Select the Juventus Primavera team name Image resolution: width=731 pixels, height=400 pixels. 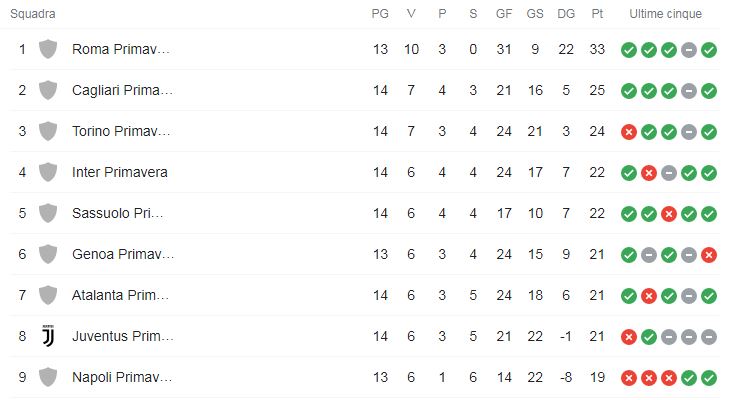(x=122, y=337)
